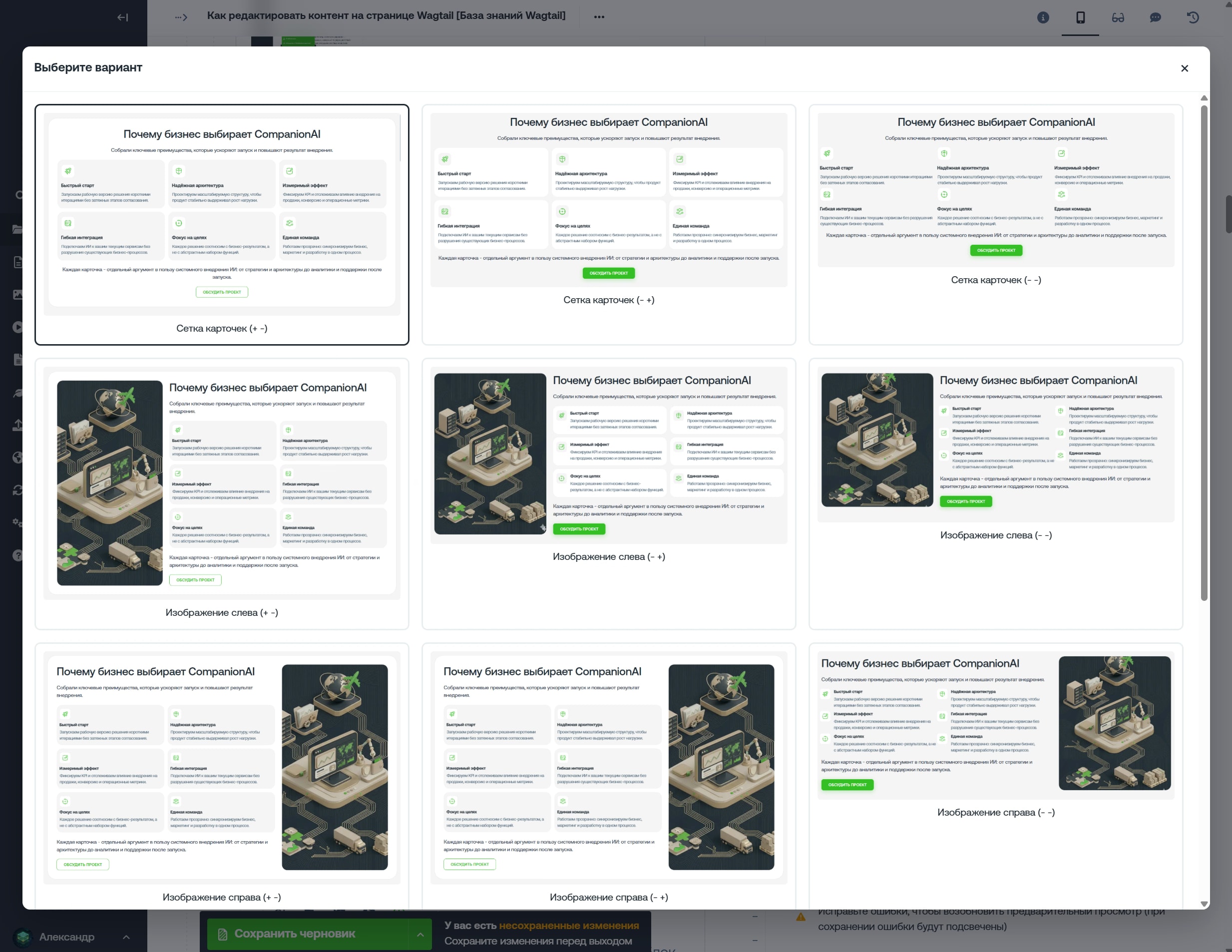The height and width of the screenshot is (952, 1232).
Task: Click the dialog scrollbar down arrow
Action: click(1204, 904)
